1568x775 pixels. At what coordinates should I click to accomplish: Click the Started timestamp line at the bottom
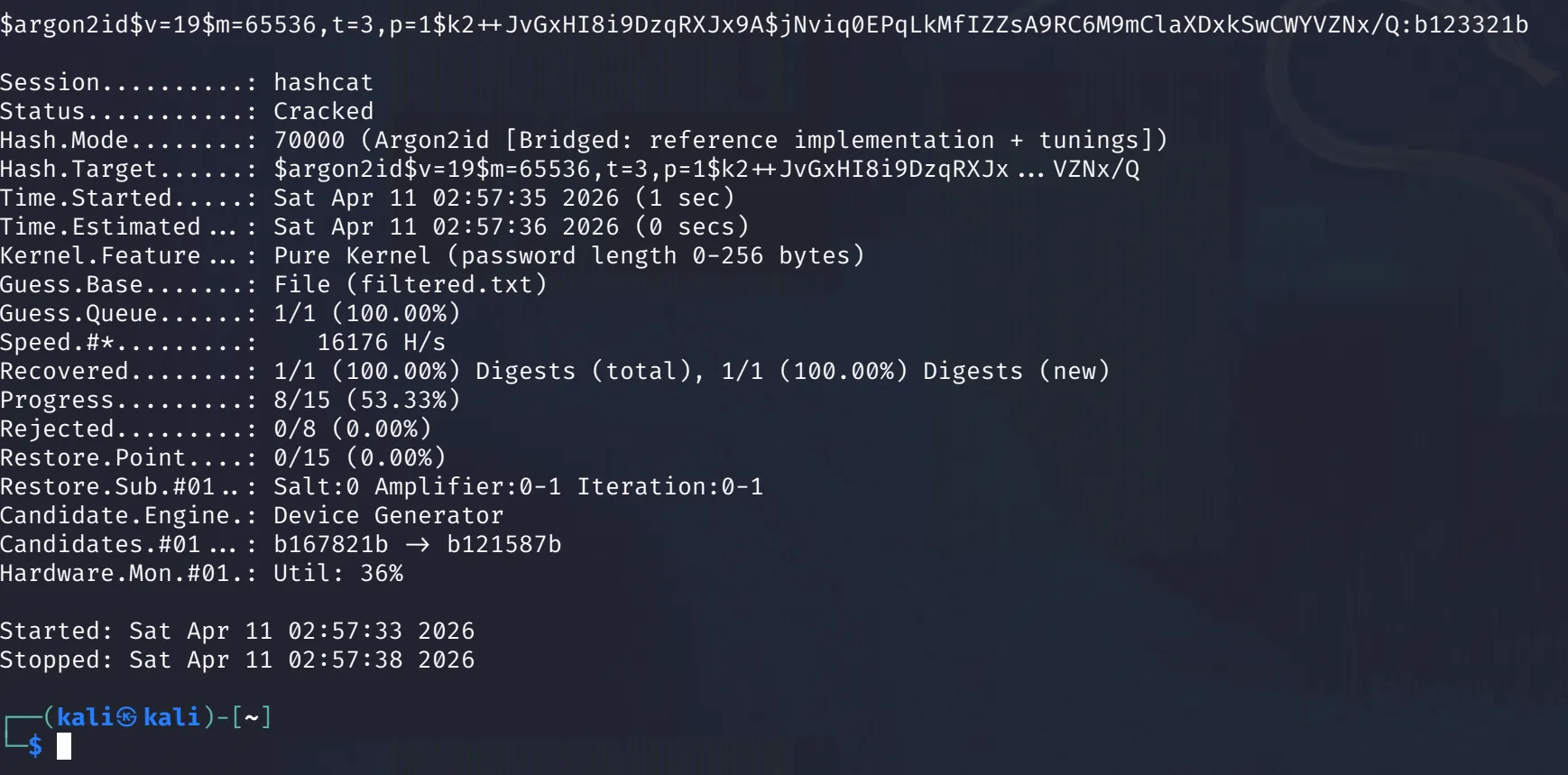tap(236, 631)
